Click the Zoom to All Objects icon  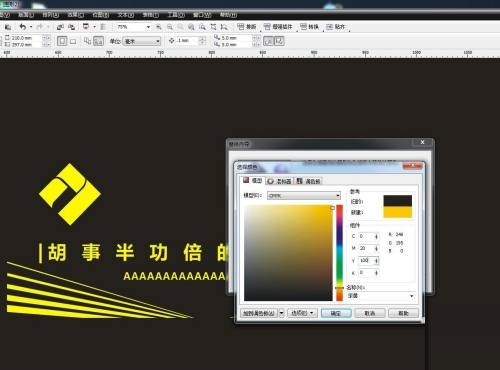[191, 27]
